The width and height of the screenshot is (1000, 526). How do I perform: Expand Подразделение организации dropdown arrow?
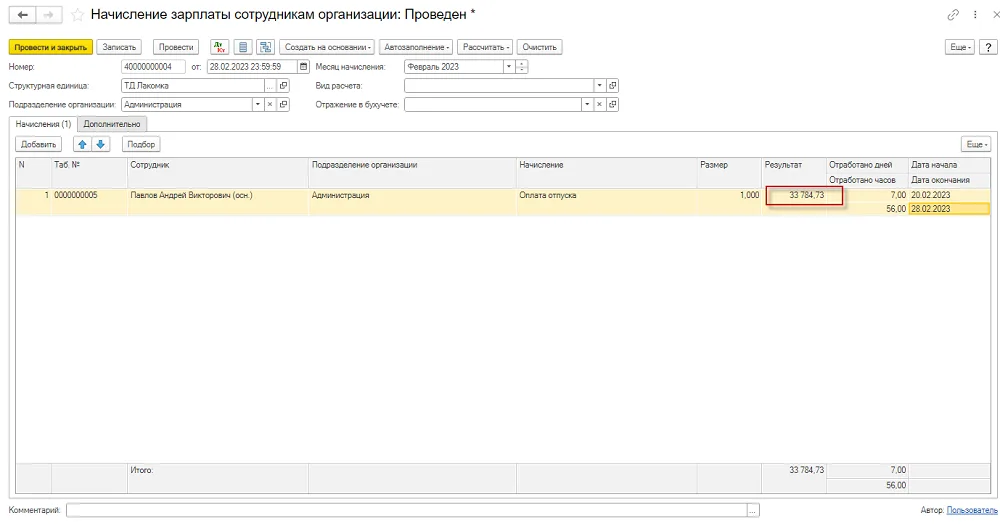[x=258, y=105]
